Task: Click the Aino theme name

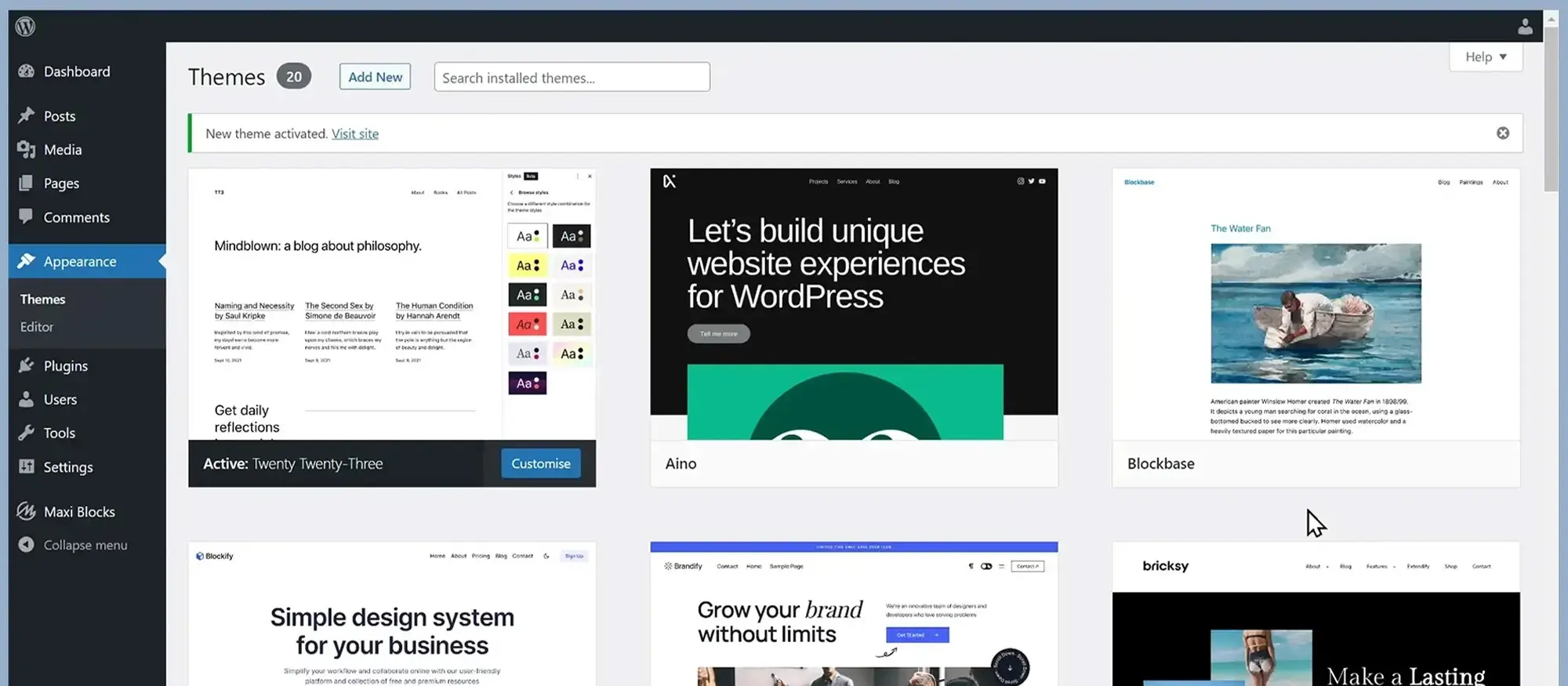Action: coord(681,463)
